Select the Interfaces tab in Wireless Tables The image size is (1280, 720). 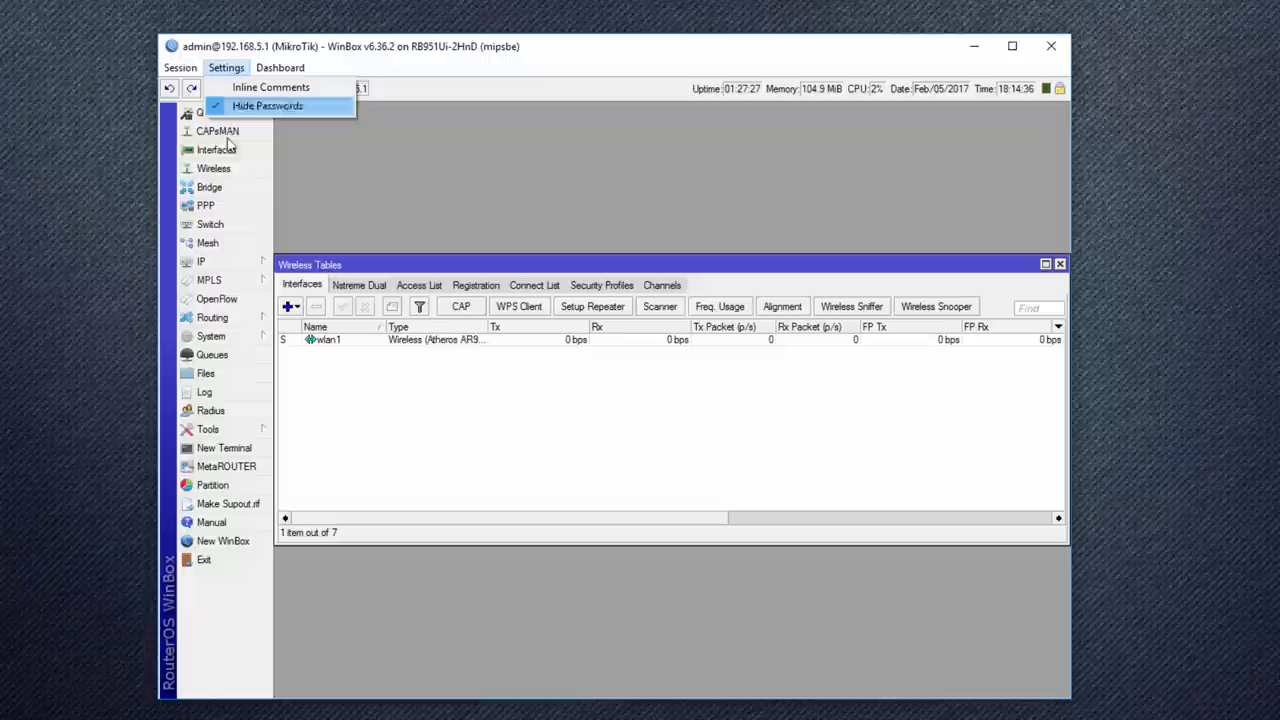tap(302, 285)
